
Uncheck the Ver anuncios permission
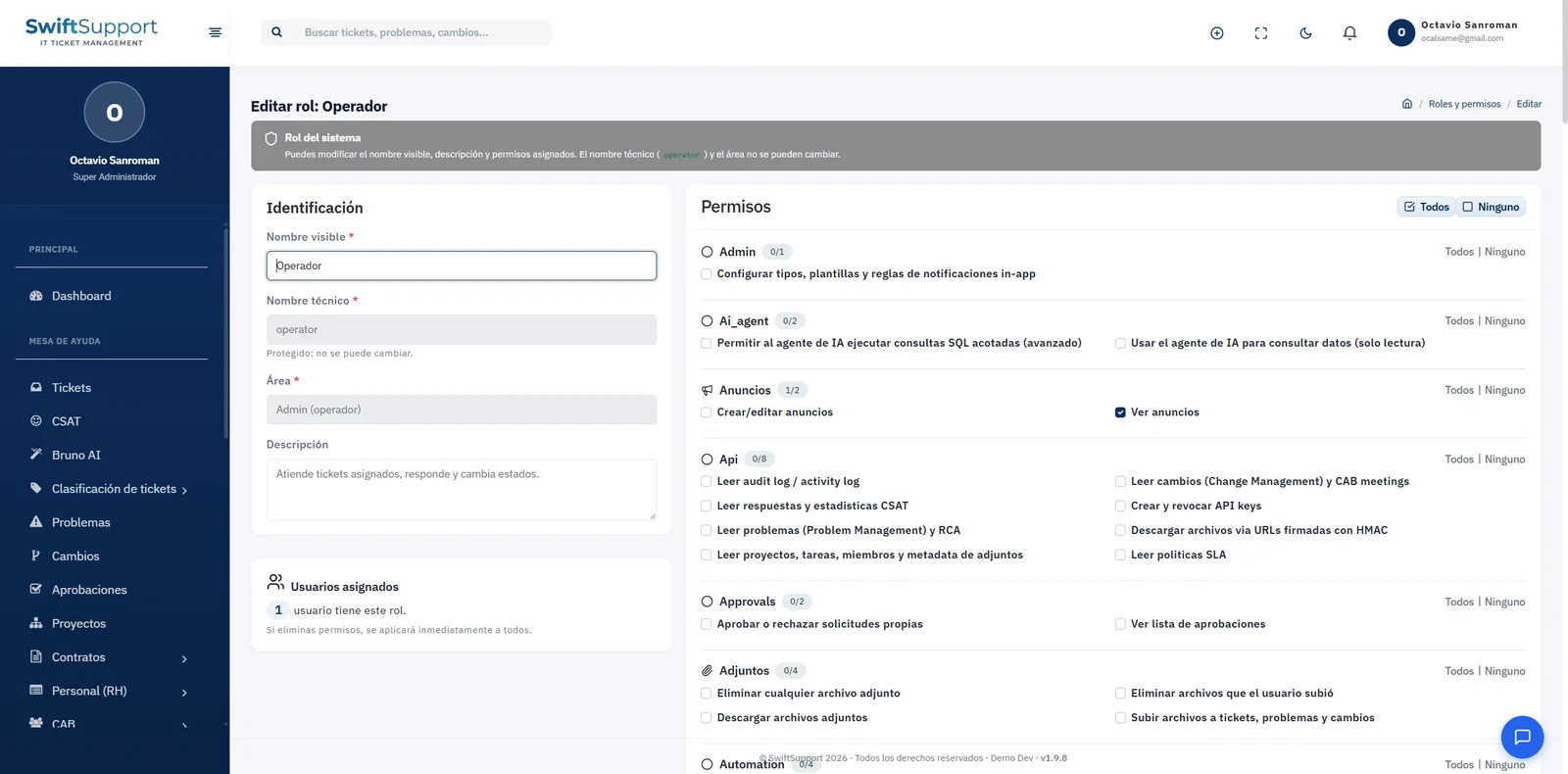click(x=1120, y=412)
